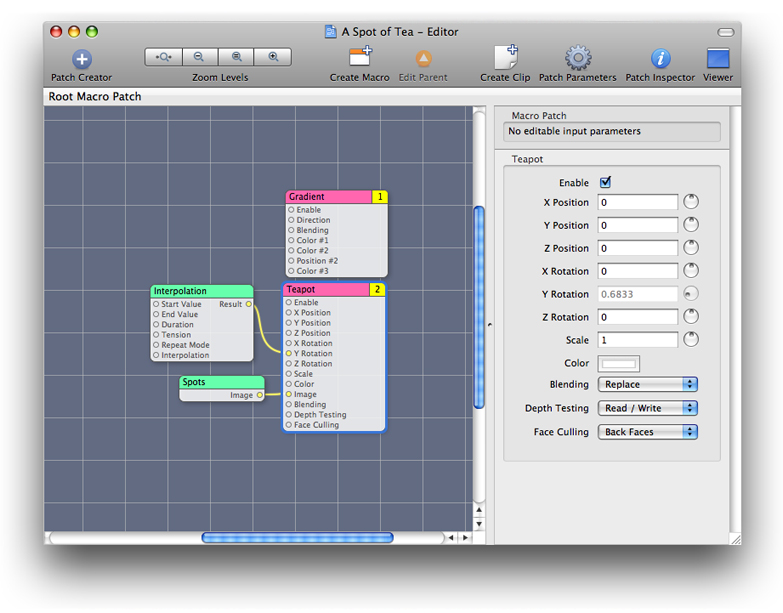
Task: Open the Face Culling dropdown
Action: click(x=647, y=432)
